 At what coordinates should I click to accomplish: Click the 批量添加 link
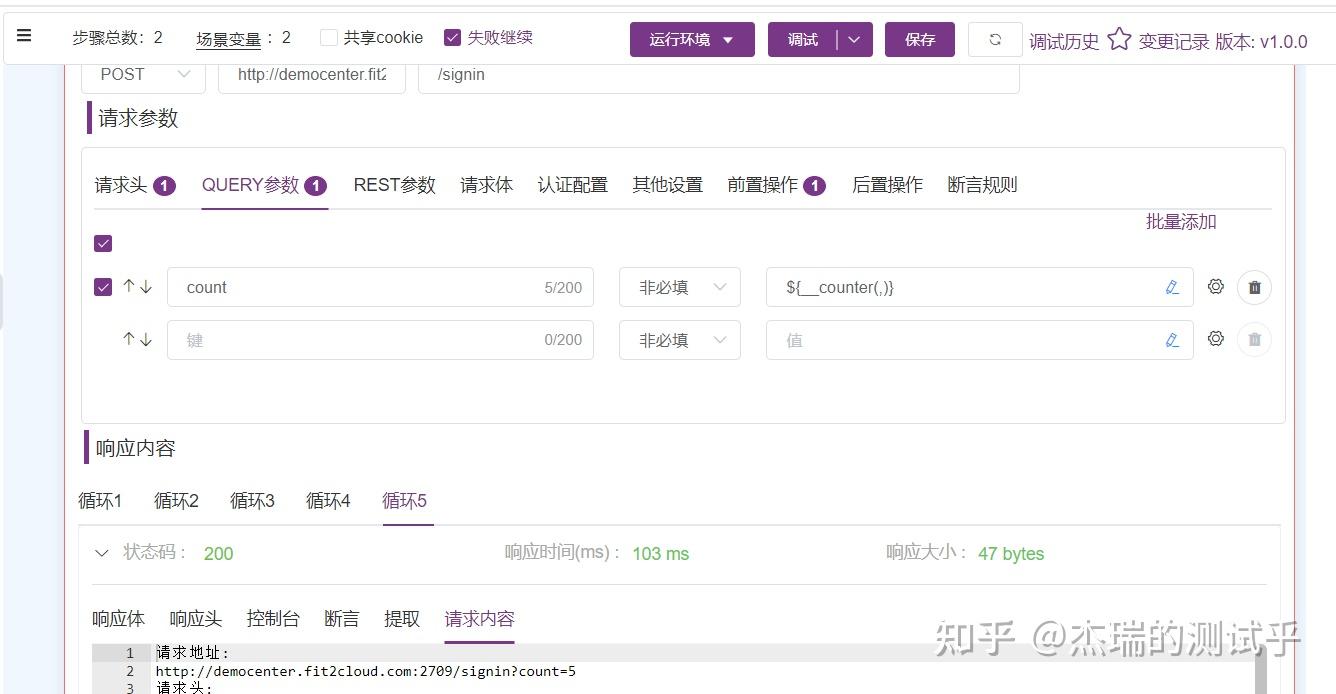pyautogui.click(x=1180, y=222)
